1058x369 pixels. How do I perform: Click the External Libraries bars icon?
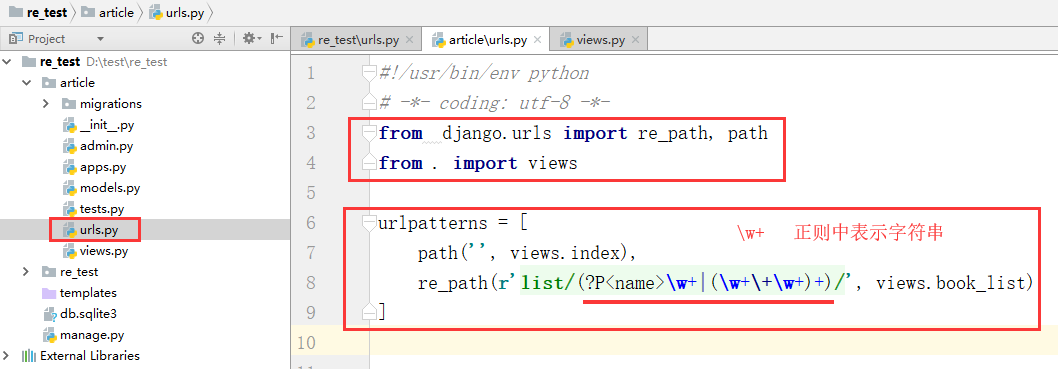29,356
